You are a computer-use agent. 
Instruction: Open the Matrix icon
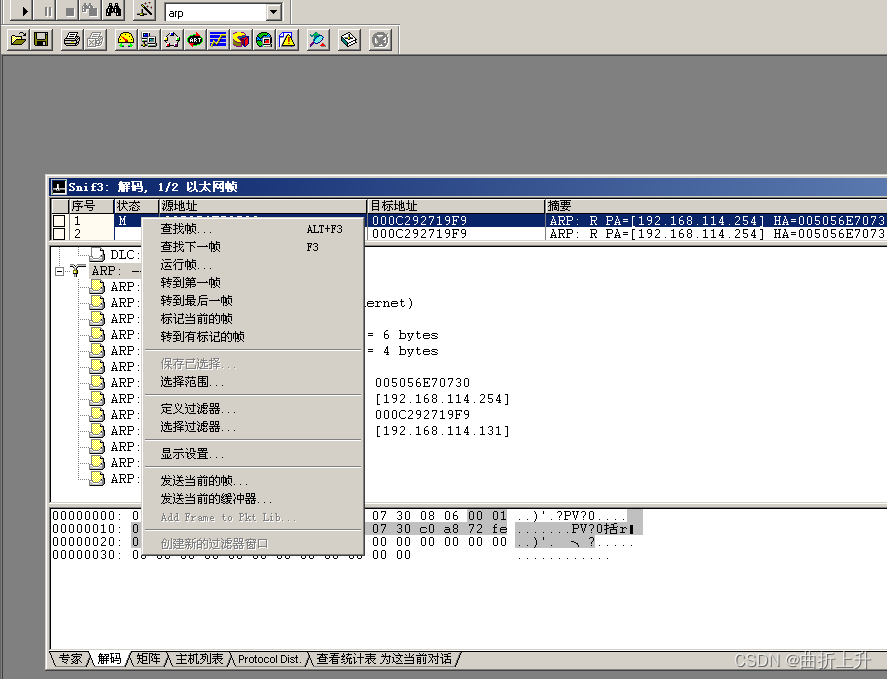(x=172, y=40)
